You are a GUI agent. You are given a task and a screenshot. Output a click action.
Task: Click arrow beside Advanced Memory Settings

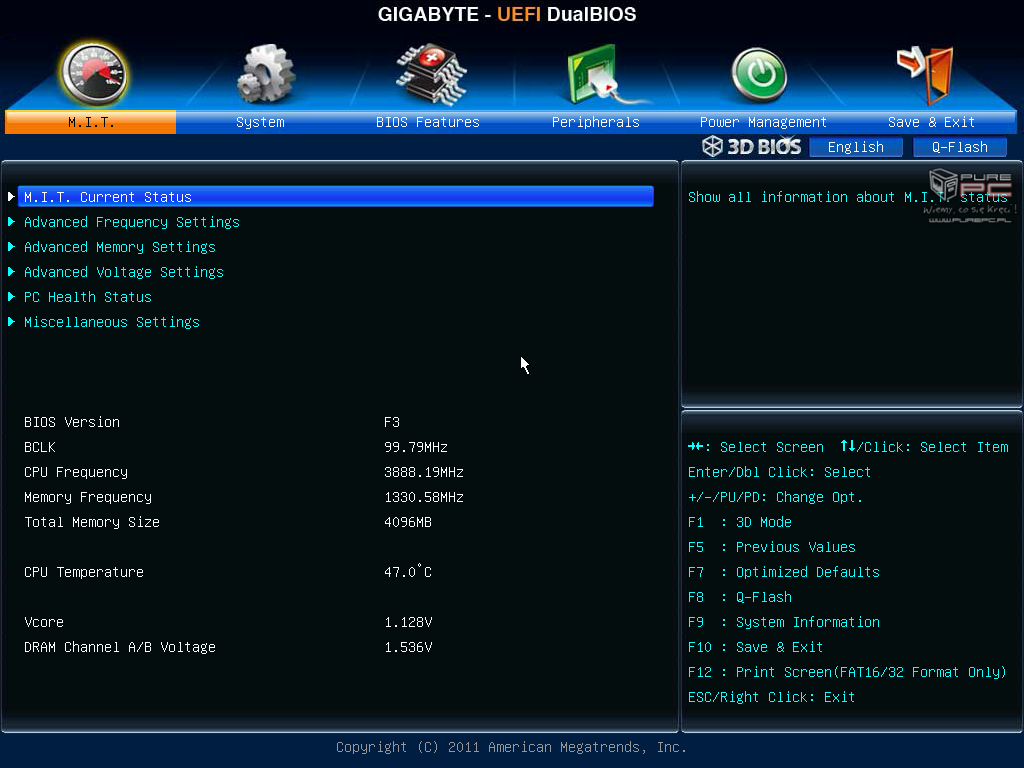click(x=11, y=247)
